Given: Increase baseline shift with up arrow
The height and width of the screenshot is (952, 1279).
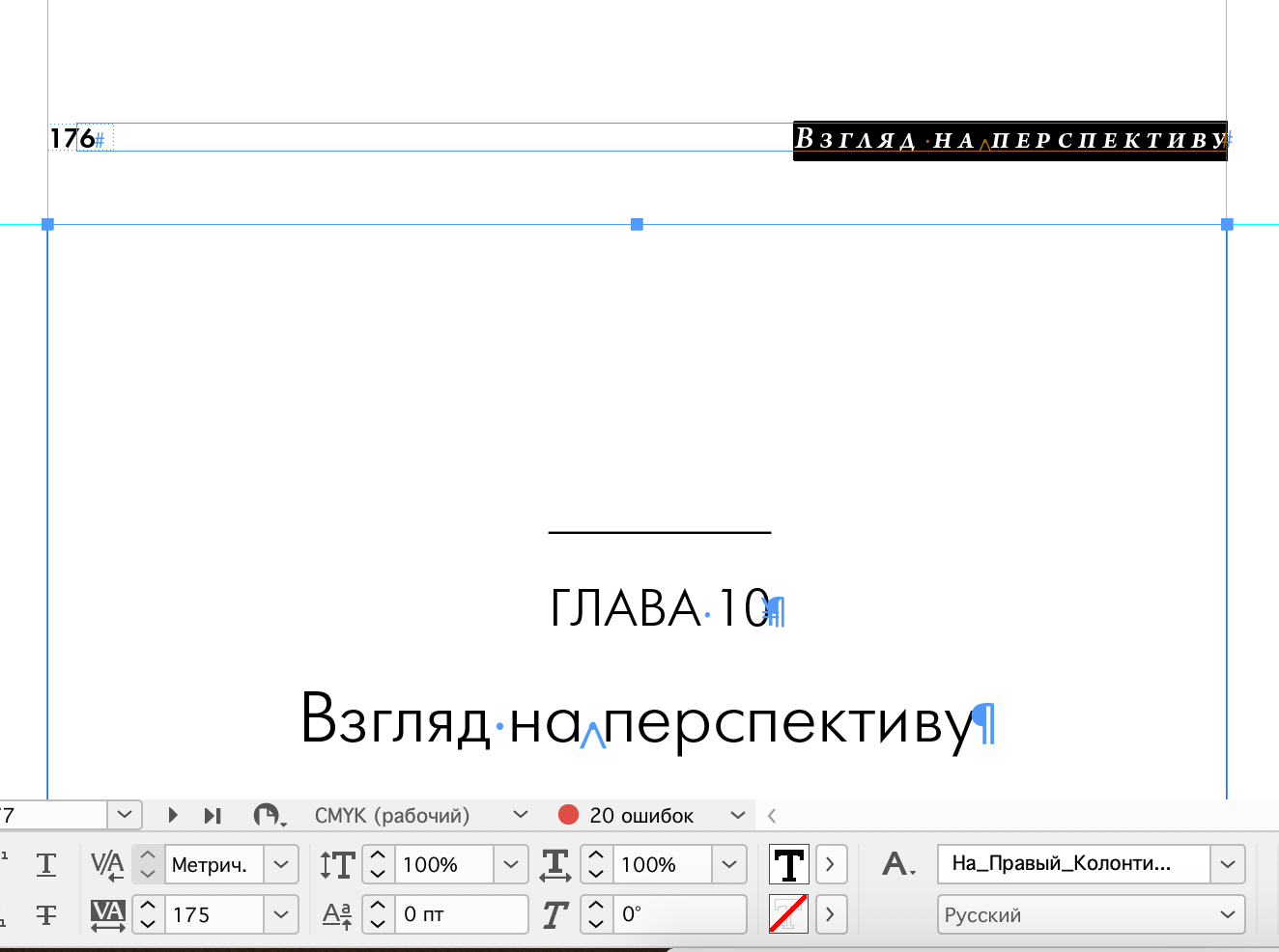Looking at the screenshot, I should tap(378, 906).
